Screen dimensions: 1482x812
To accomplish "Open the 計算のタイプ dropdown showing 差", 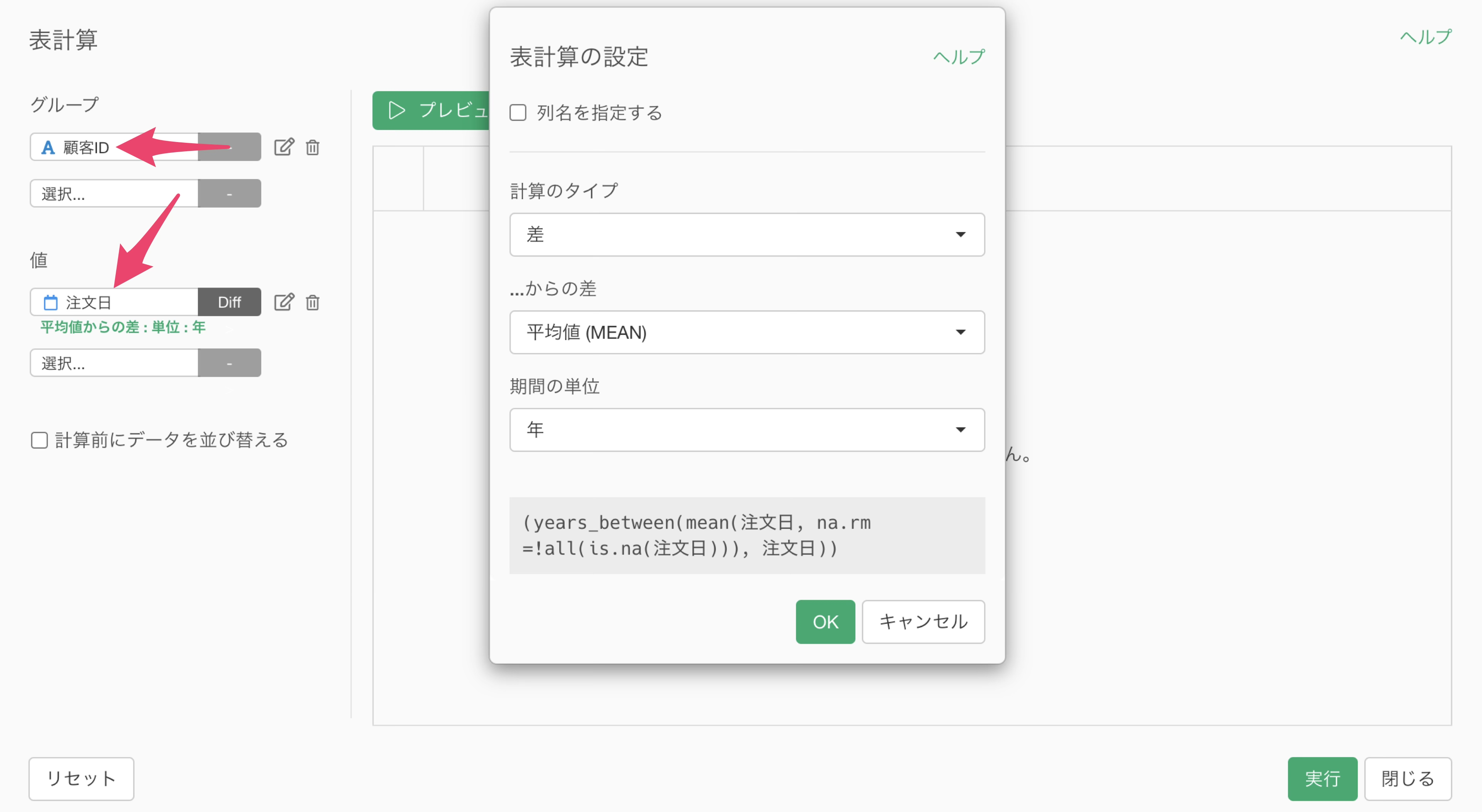I will (x=747, y=235).
